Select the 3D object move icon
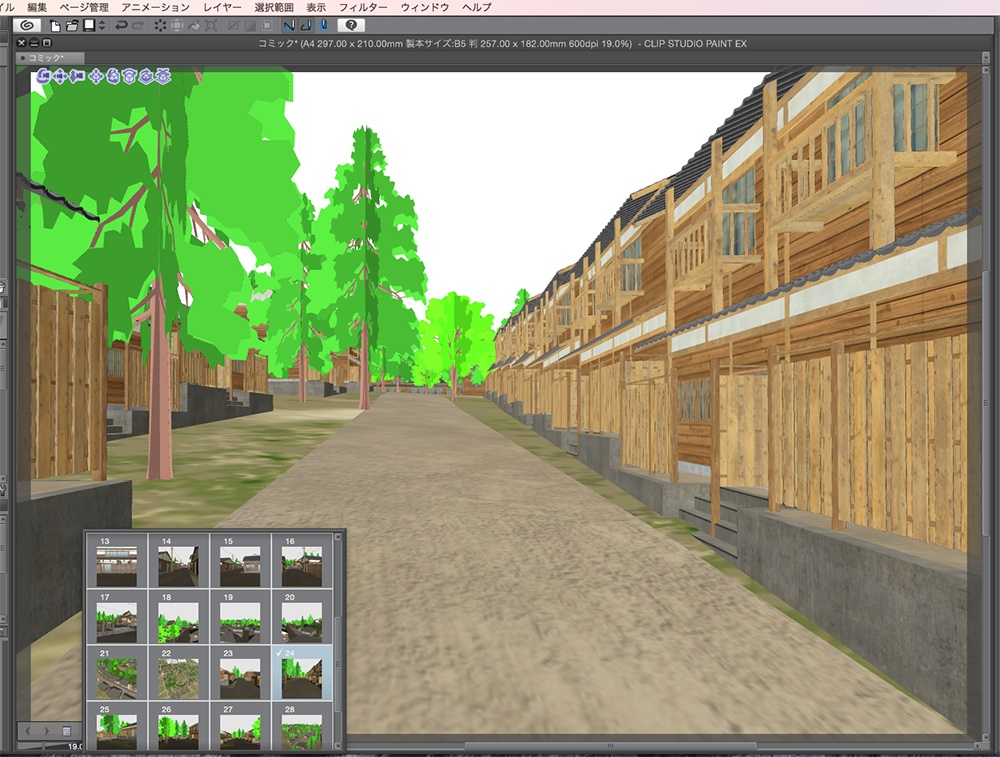The width and height of the screenshot is (1000, 757). tap(96, 76)
